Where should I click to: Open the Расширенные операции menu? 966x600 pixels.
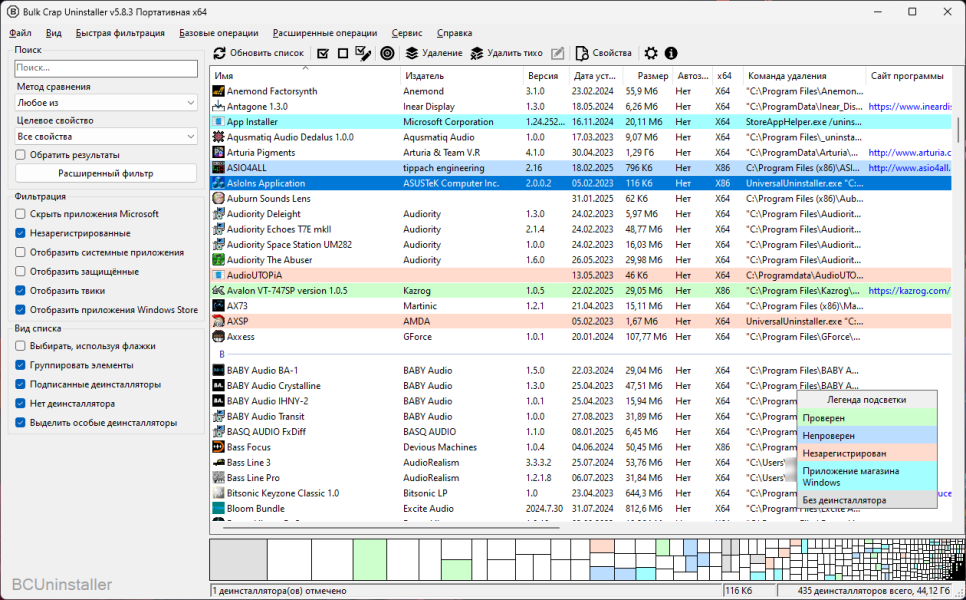tap(325, 33)
